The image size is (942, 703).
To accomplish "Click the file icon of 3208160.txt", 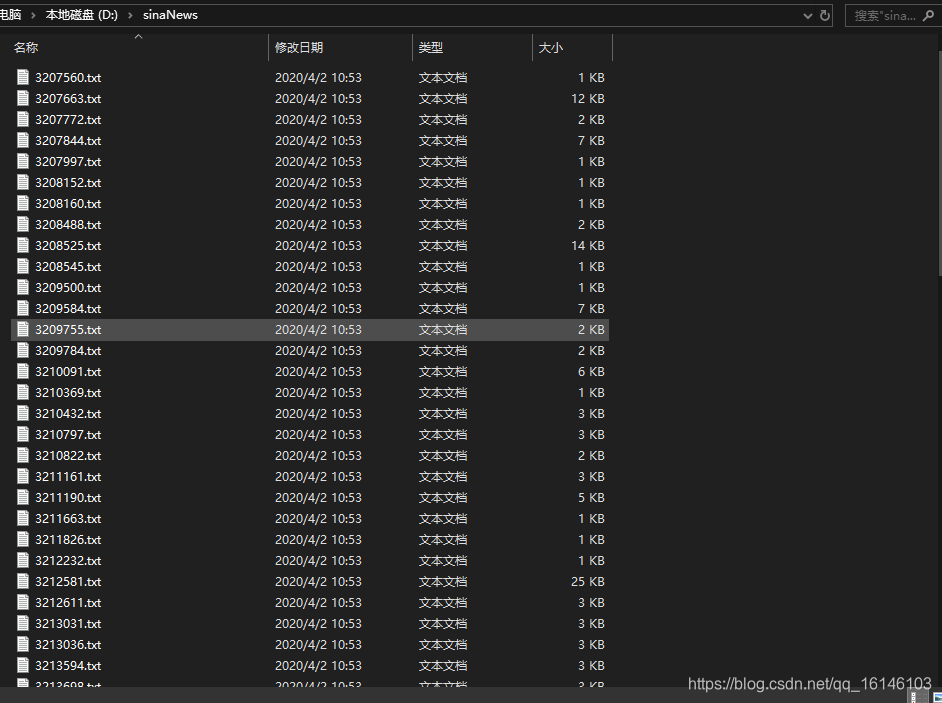I will tap(23, 203).
